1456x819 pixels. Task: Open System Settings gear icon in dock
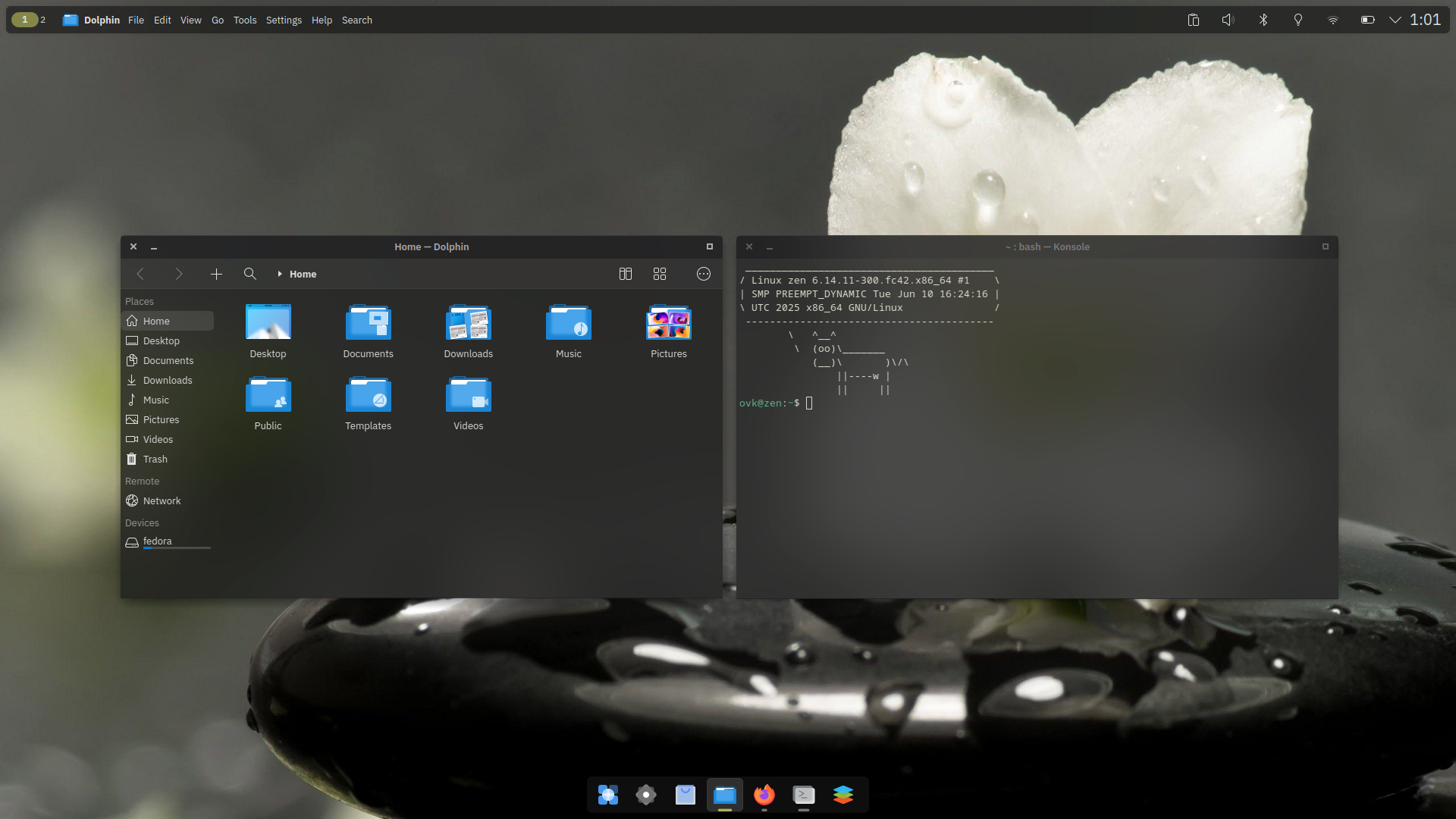pyautogui.click(x=646, y=794)
